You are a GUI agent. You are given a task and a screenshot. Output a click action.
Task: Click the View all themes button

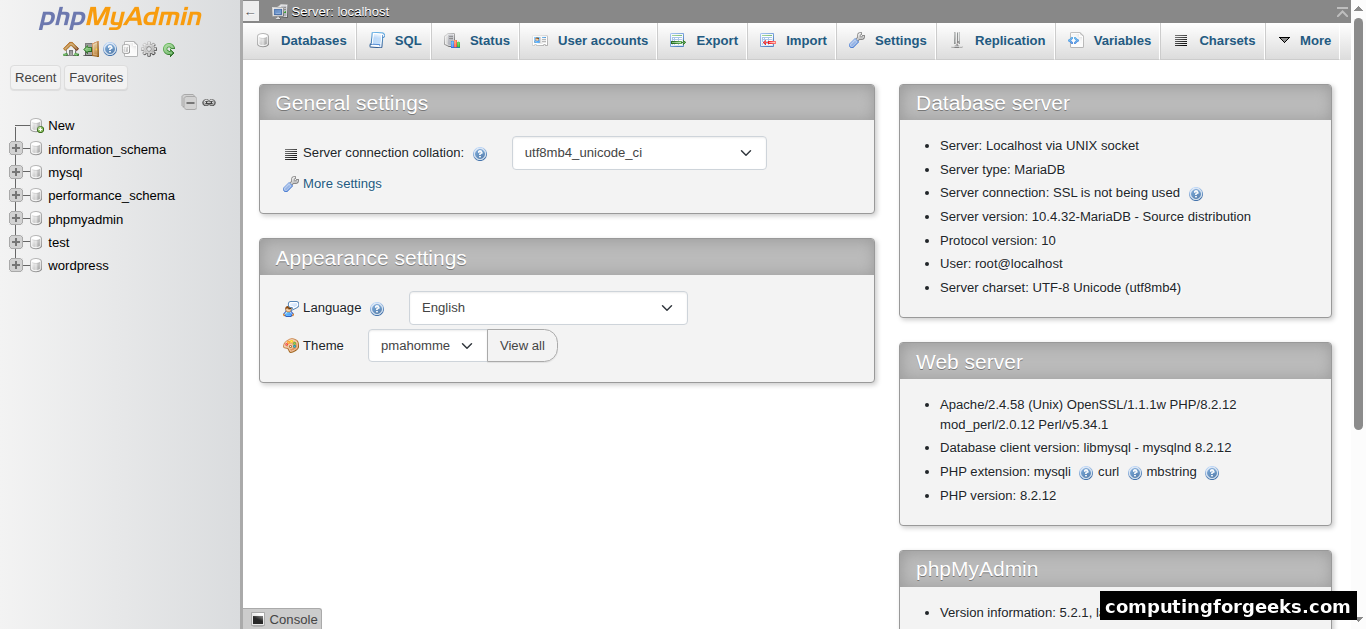pos(522,345)
